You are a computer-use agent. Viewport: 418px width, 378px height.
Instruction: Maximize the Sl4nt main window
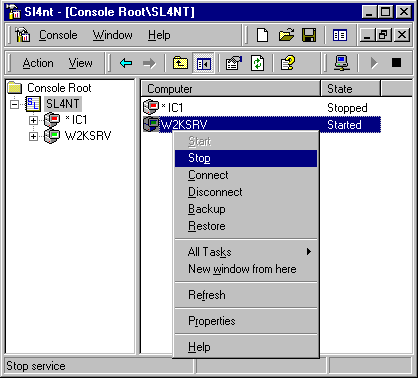point(385,12)
